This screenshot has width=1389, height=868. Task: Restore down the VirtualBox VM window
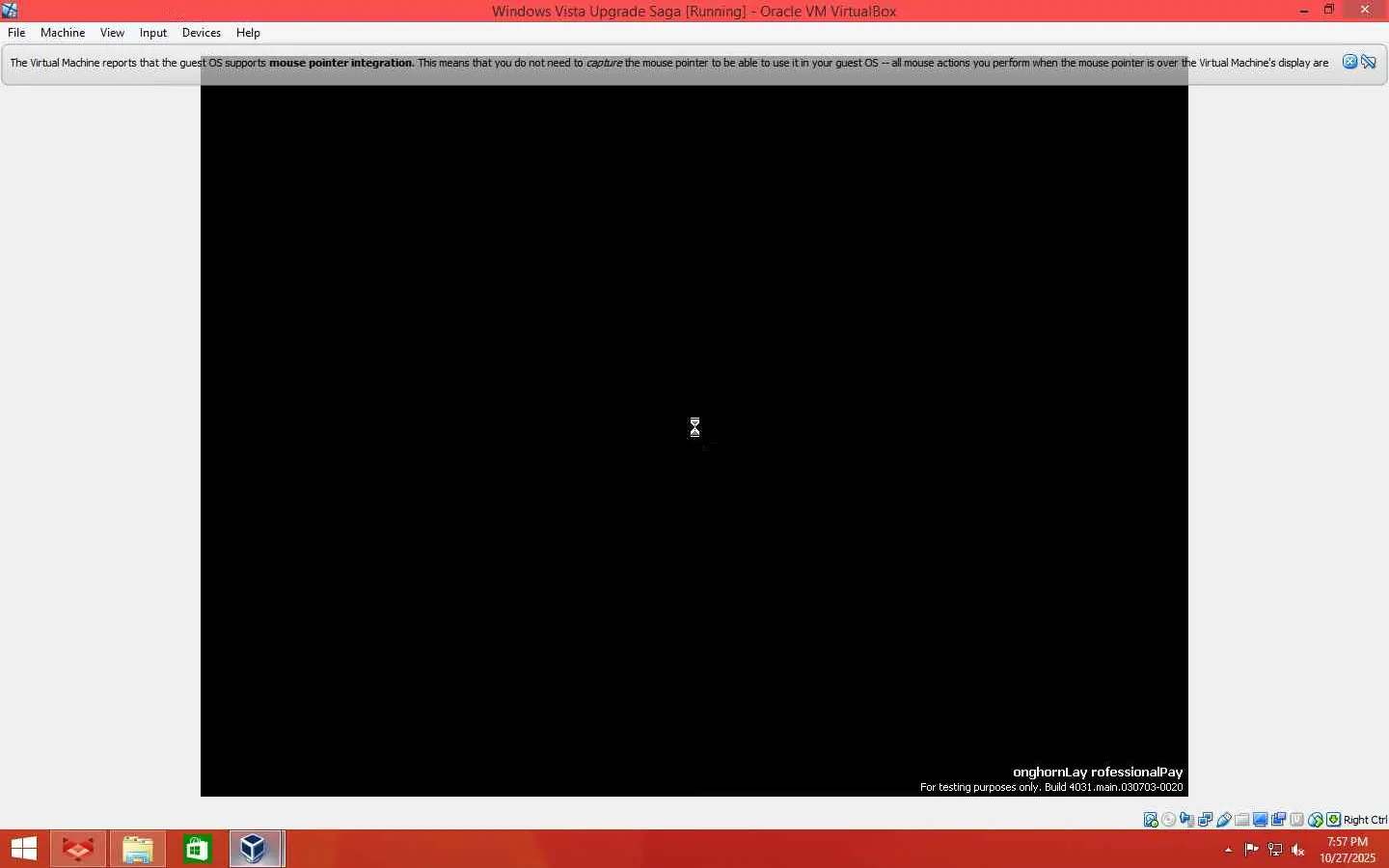pyautogui.click(x=1329, y=11)
